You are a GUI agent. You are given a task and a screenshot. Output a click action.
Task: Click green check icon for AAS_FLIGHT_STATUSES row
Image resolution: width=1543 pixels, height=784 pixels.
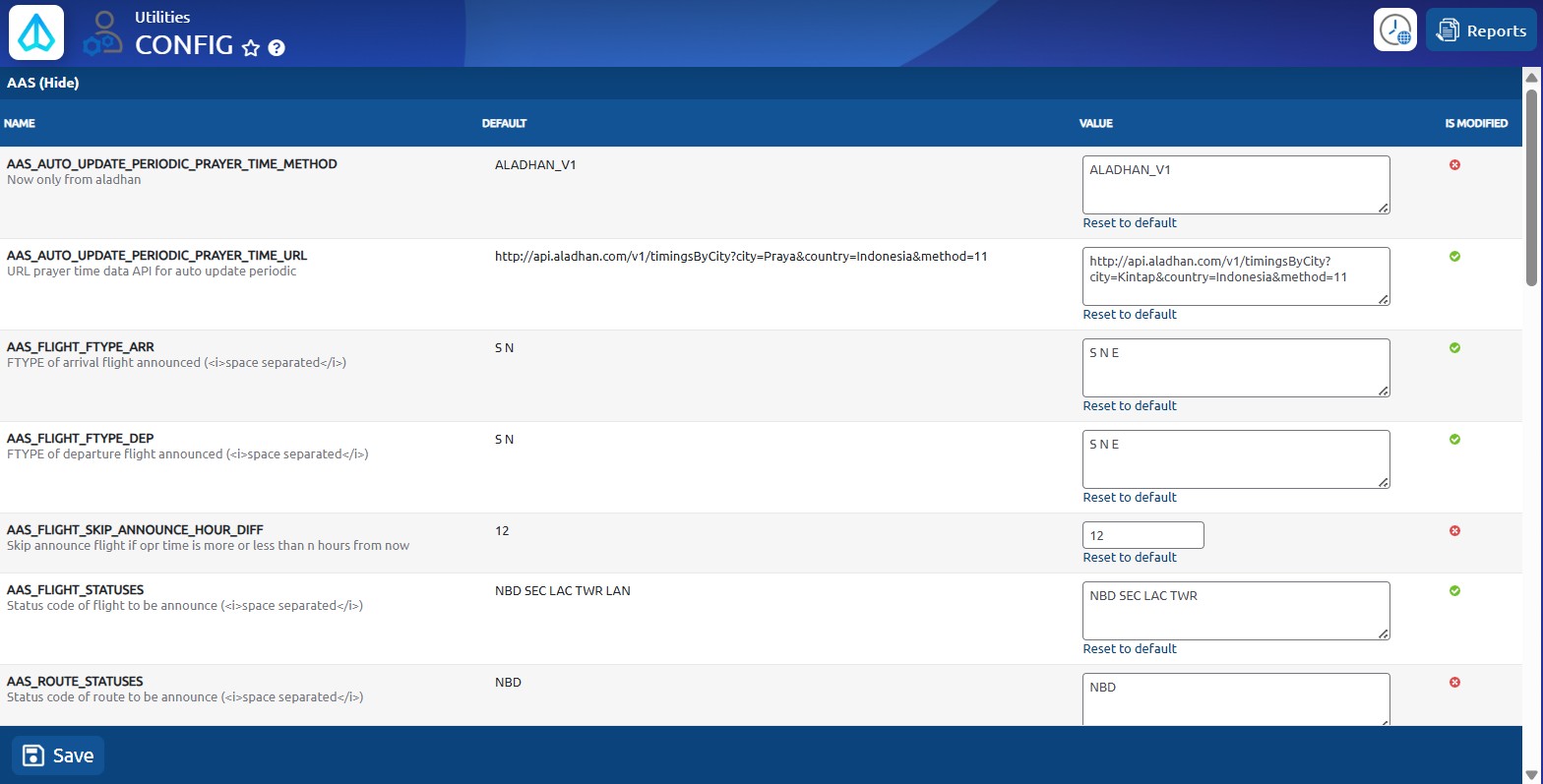click(1454, 591)
